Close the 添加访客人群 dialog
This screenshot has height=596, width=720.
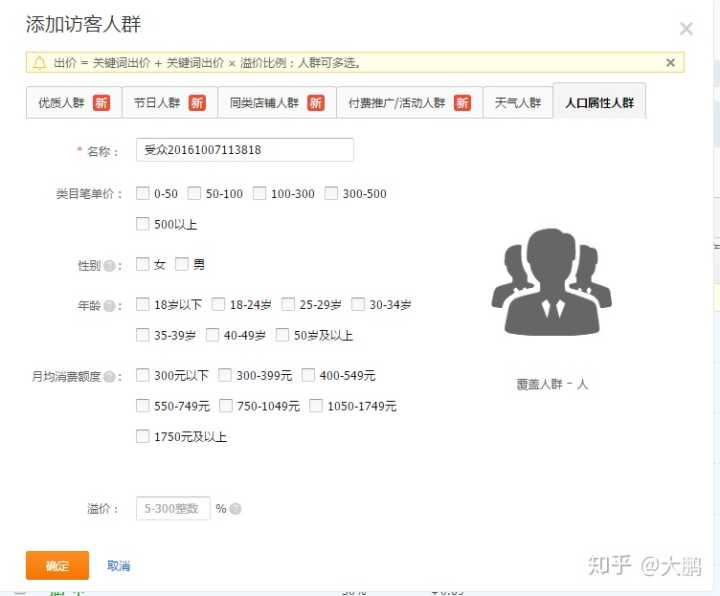[x=686, y=29]
